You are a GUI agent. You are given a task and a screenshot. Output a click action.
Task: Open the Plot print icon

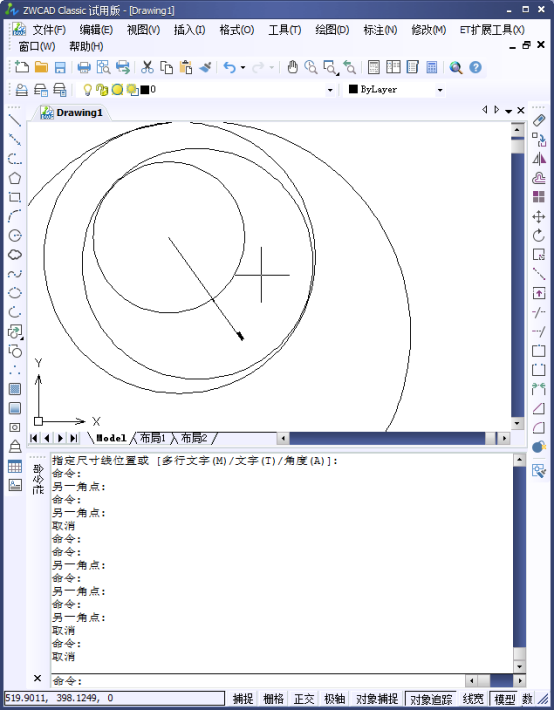84,67
